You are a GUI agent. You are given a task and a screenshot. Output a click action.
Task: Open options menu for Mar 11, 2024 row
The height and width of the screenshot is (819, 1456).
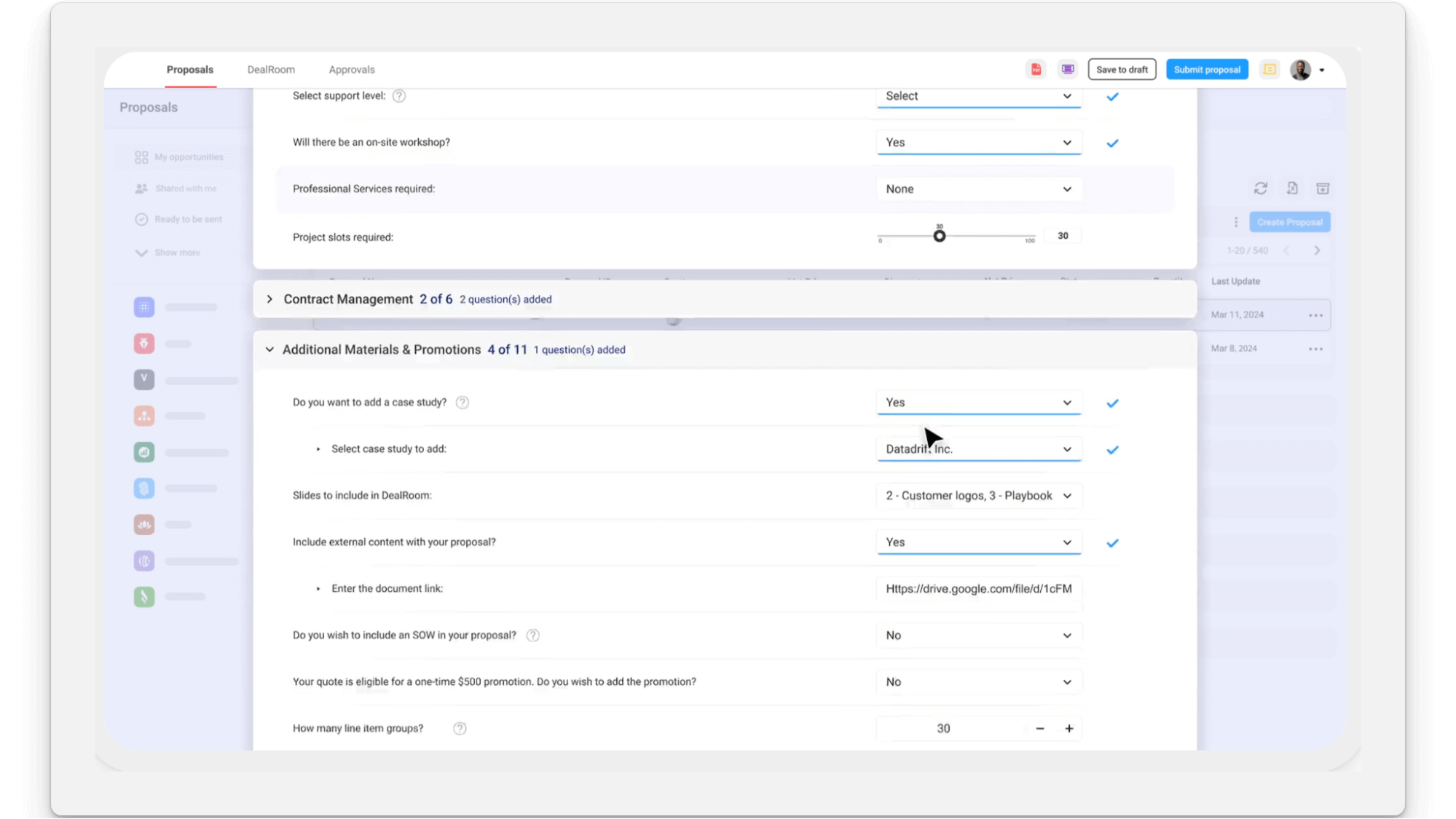pos(1315,315)
